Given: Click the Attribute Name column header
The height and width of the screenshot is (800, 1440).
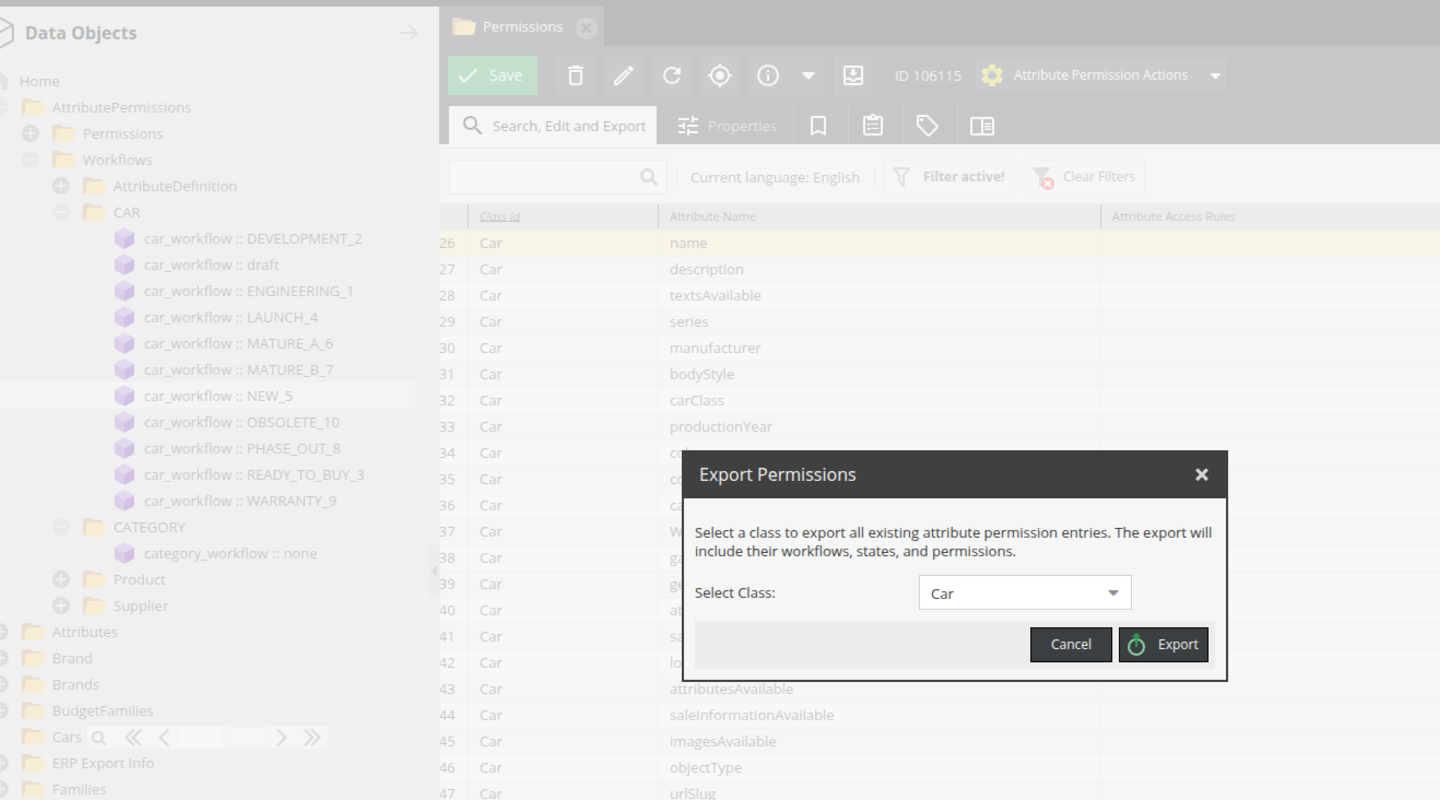Looking at the screenshot, I should 879,216.
